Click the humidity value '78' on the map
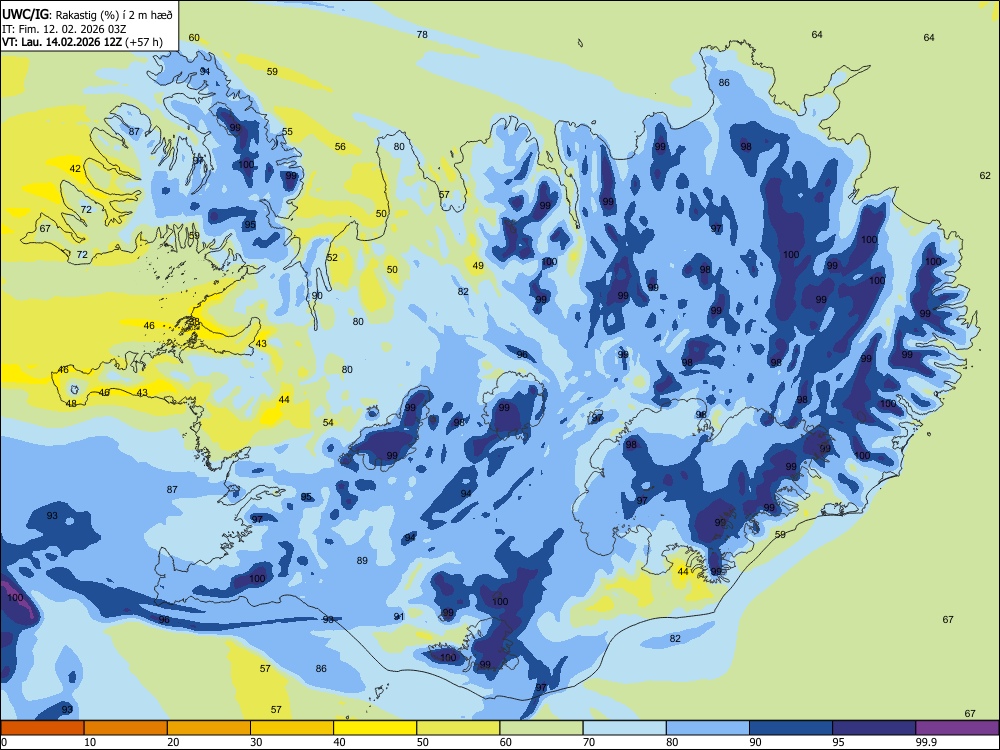 pos(422,34)
